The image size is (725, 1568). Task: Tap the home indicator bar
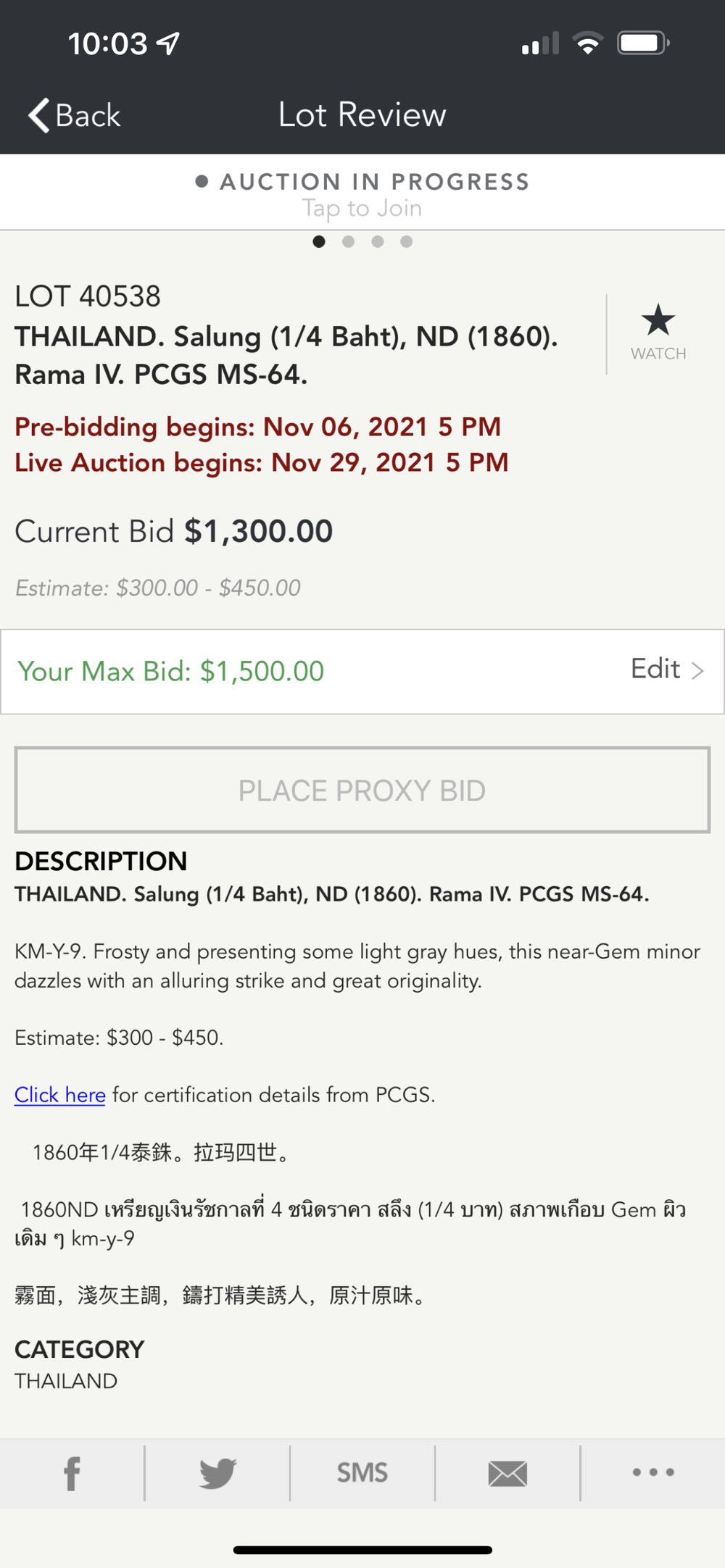pyautogui.click(x=362, y=1550)
